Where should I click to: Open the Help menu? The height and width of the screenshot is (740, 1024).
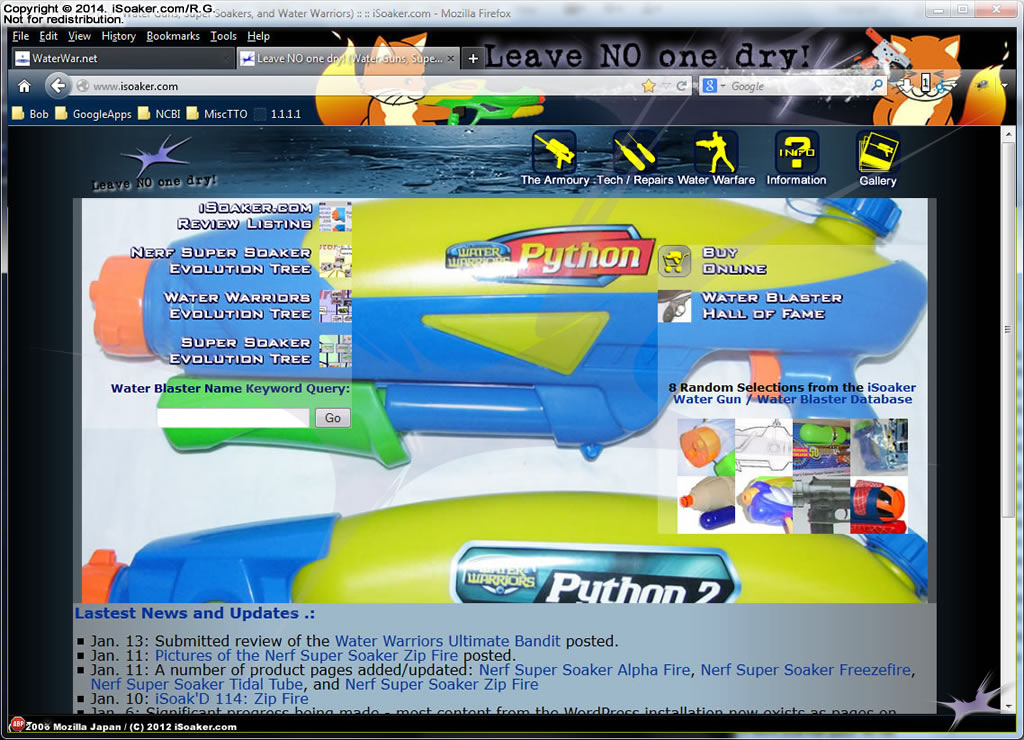pos(258,36)
